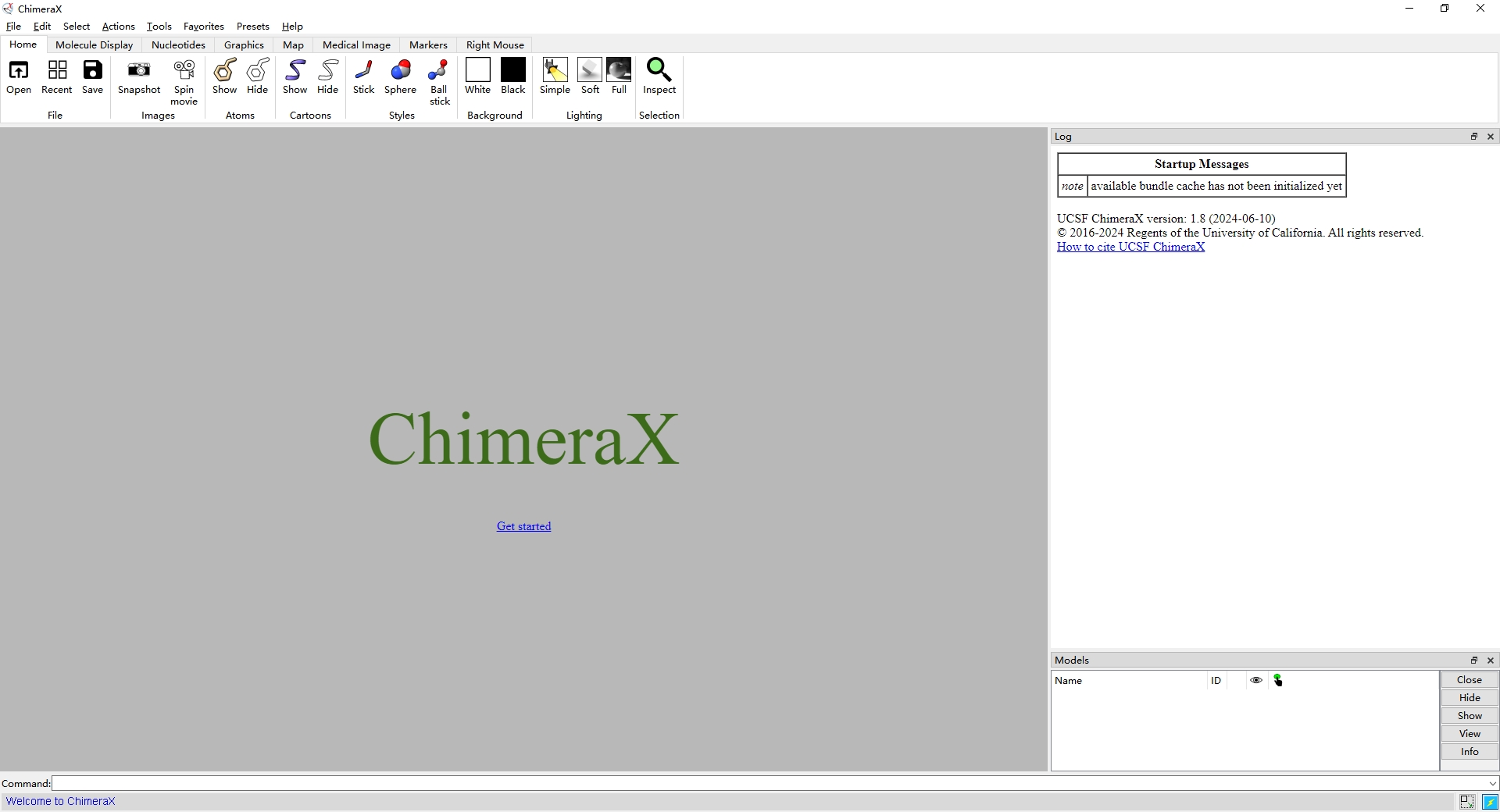This screenshot has height=812, width=1500.
Task: Switch to the Nucleotides tab
Action: pyautogui.click(x=178, y=45)
